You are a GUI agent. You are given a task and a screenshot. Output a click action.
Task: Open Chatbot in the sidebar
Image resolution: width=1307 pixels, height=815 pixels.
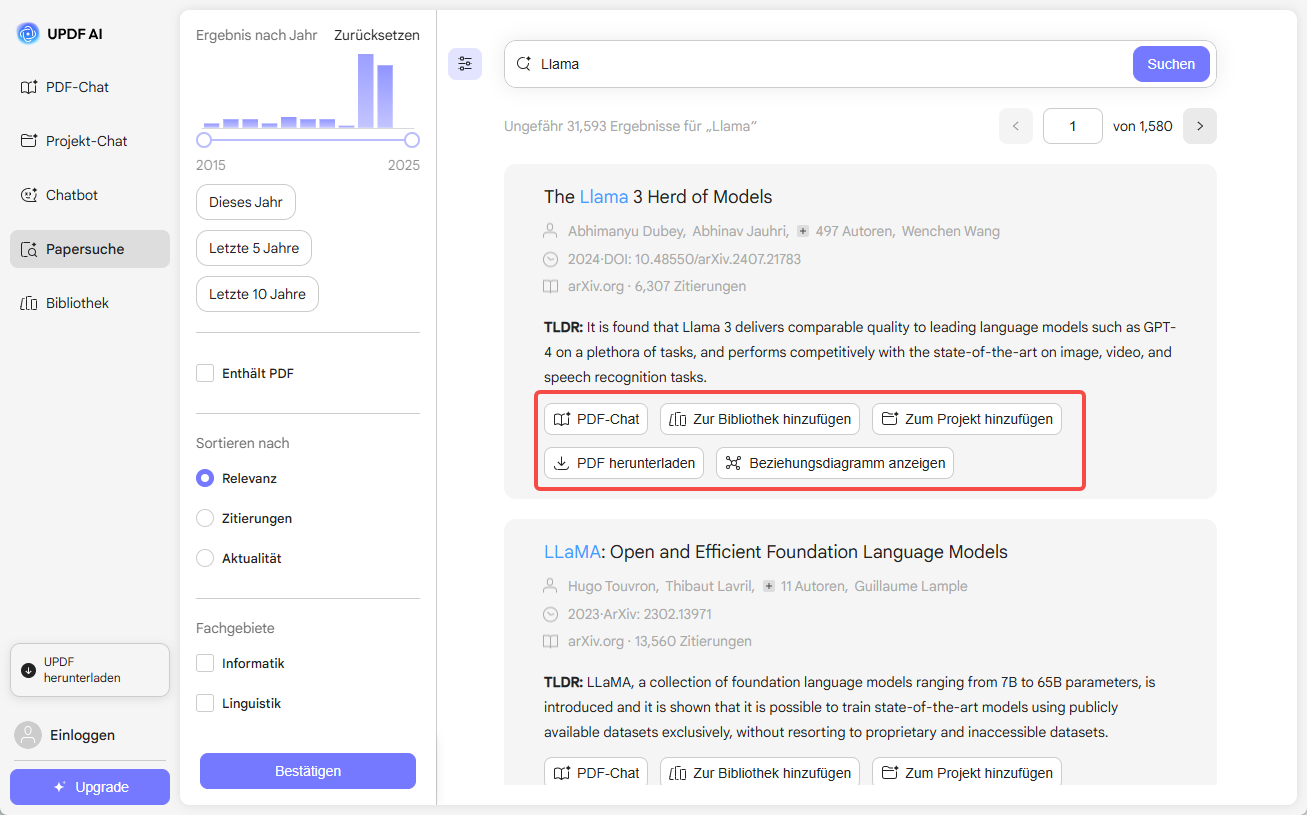click(x=90, y=195)
